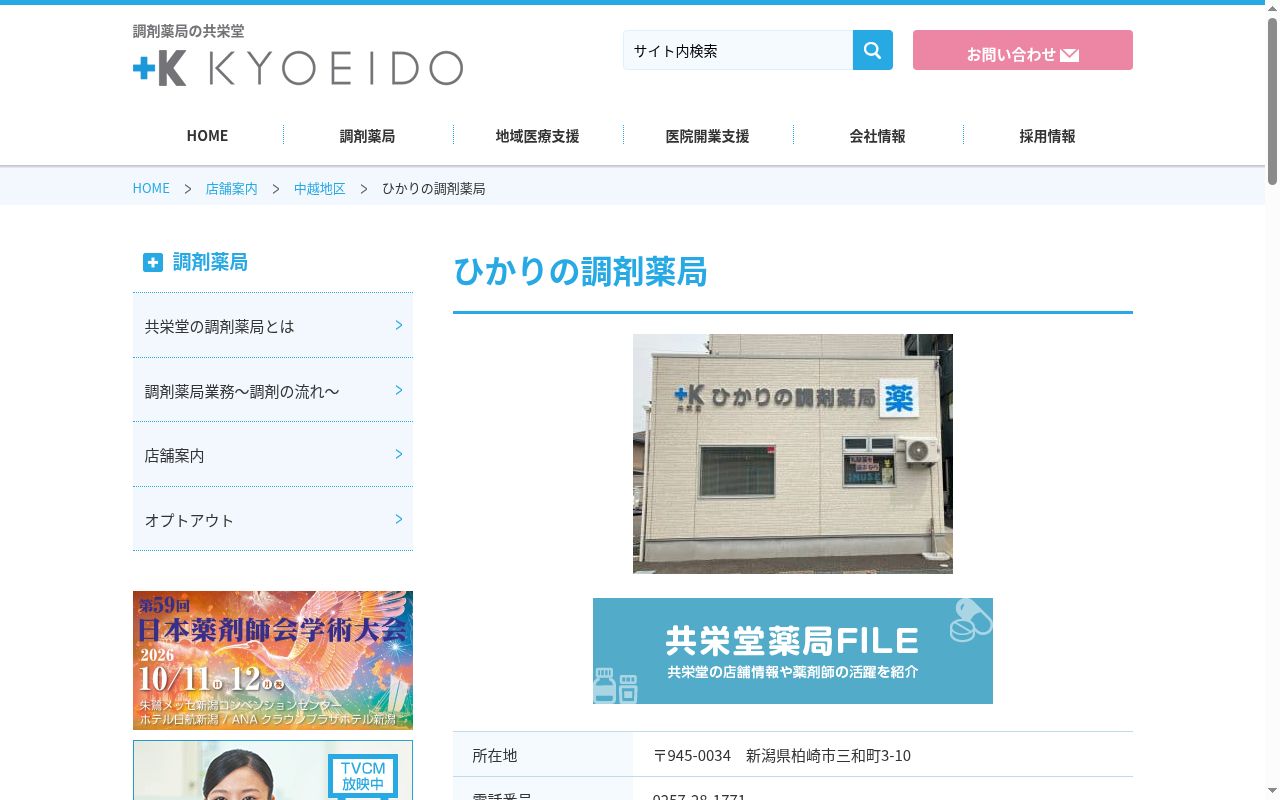Open HOME in the main navigation
The image size is (1280, 800).
point(207,136)
